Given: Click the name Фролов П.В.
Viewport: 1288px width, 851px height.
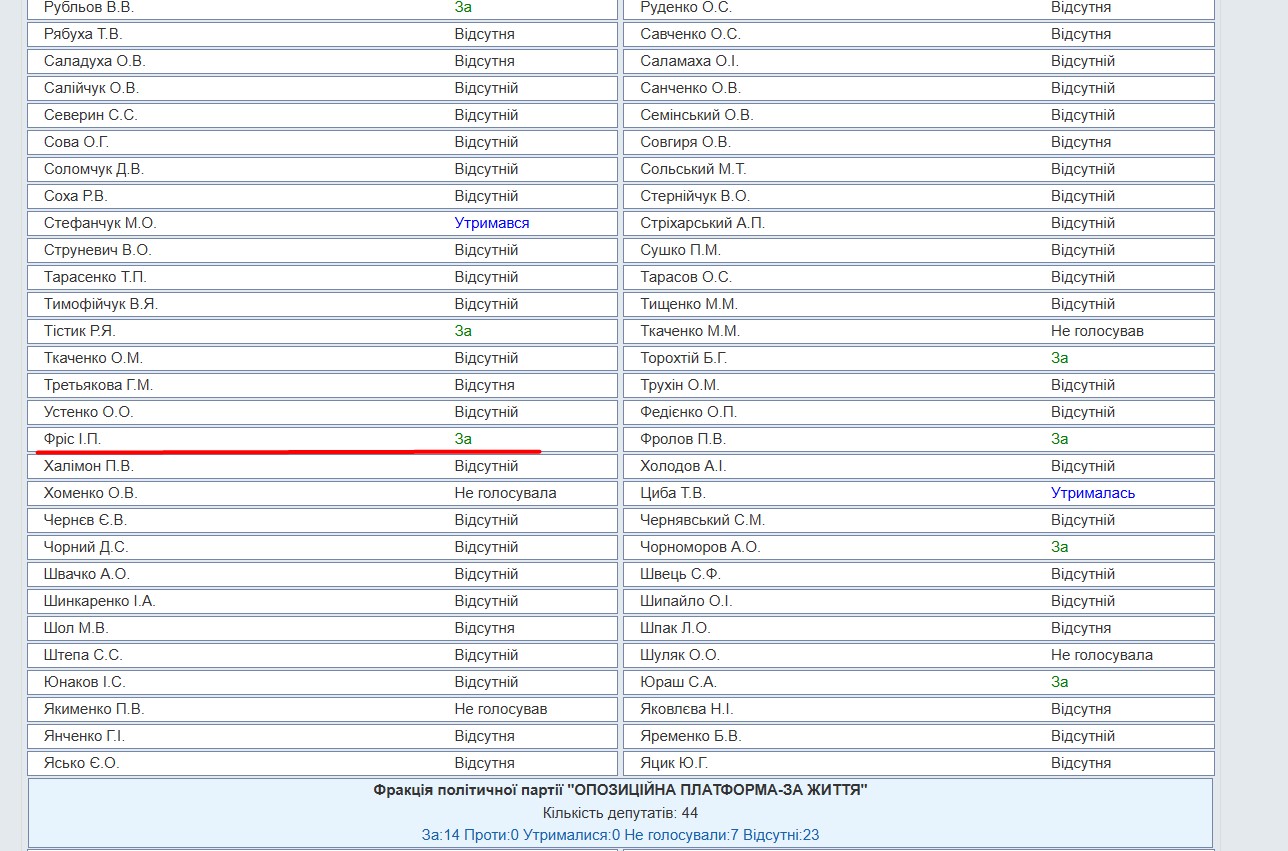Looking at the screenshot, I should (683, 439).
